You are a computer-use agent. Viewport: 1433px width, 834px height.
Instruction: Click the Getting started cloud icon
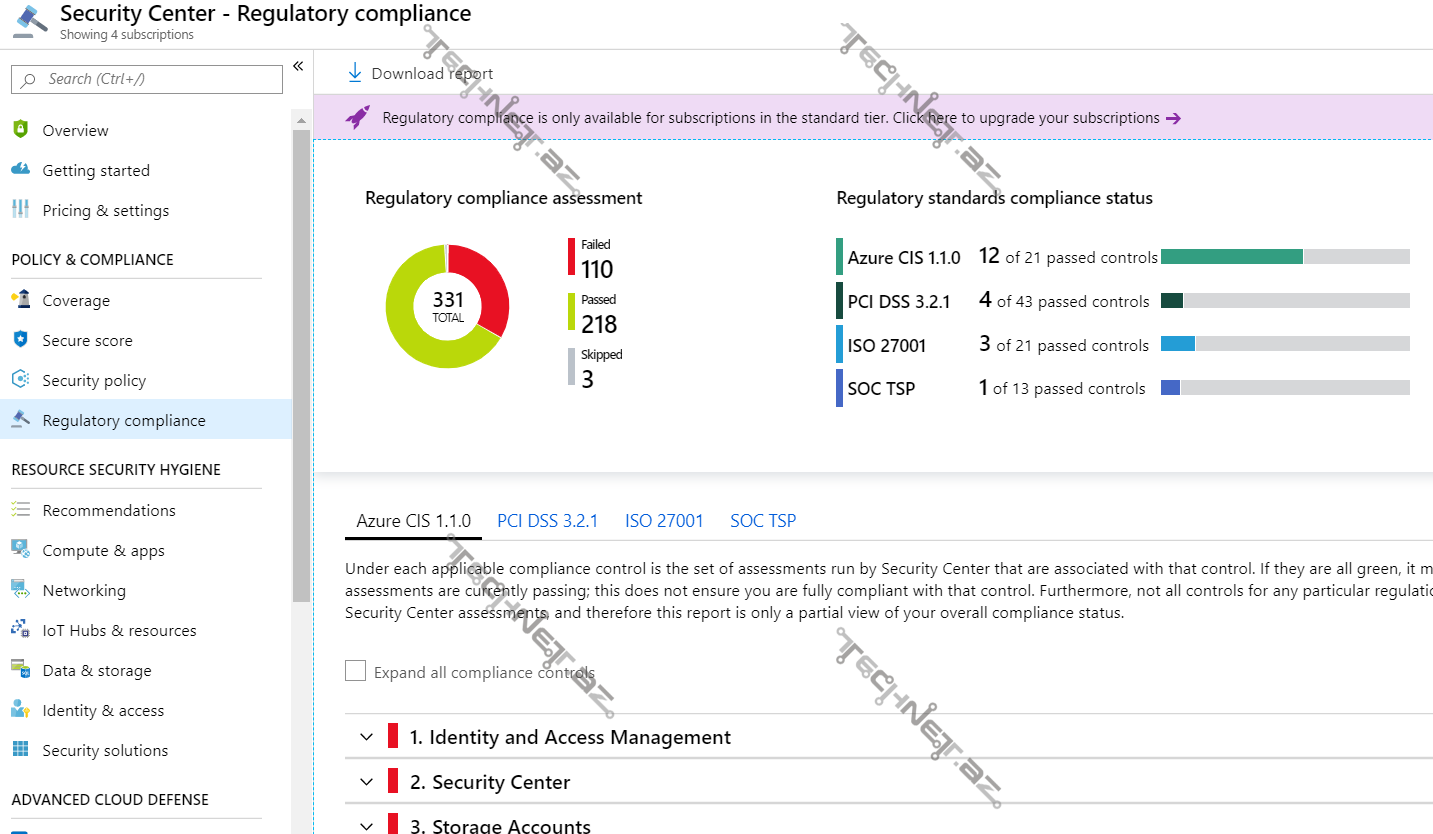[20, 170]
